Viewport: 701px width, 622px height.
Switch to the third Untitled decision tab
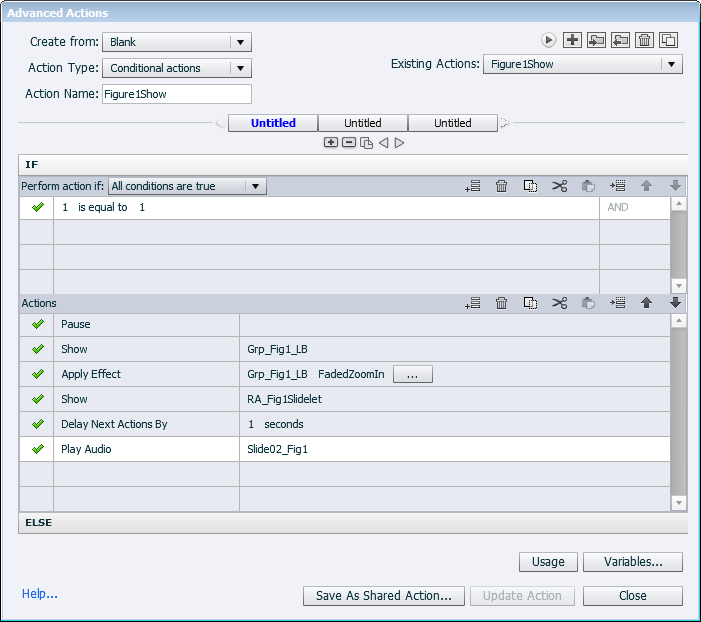[x=453, y=123]
